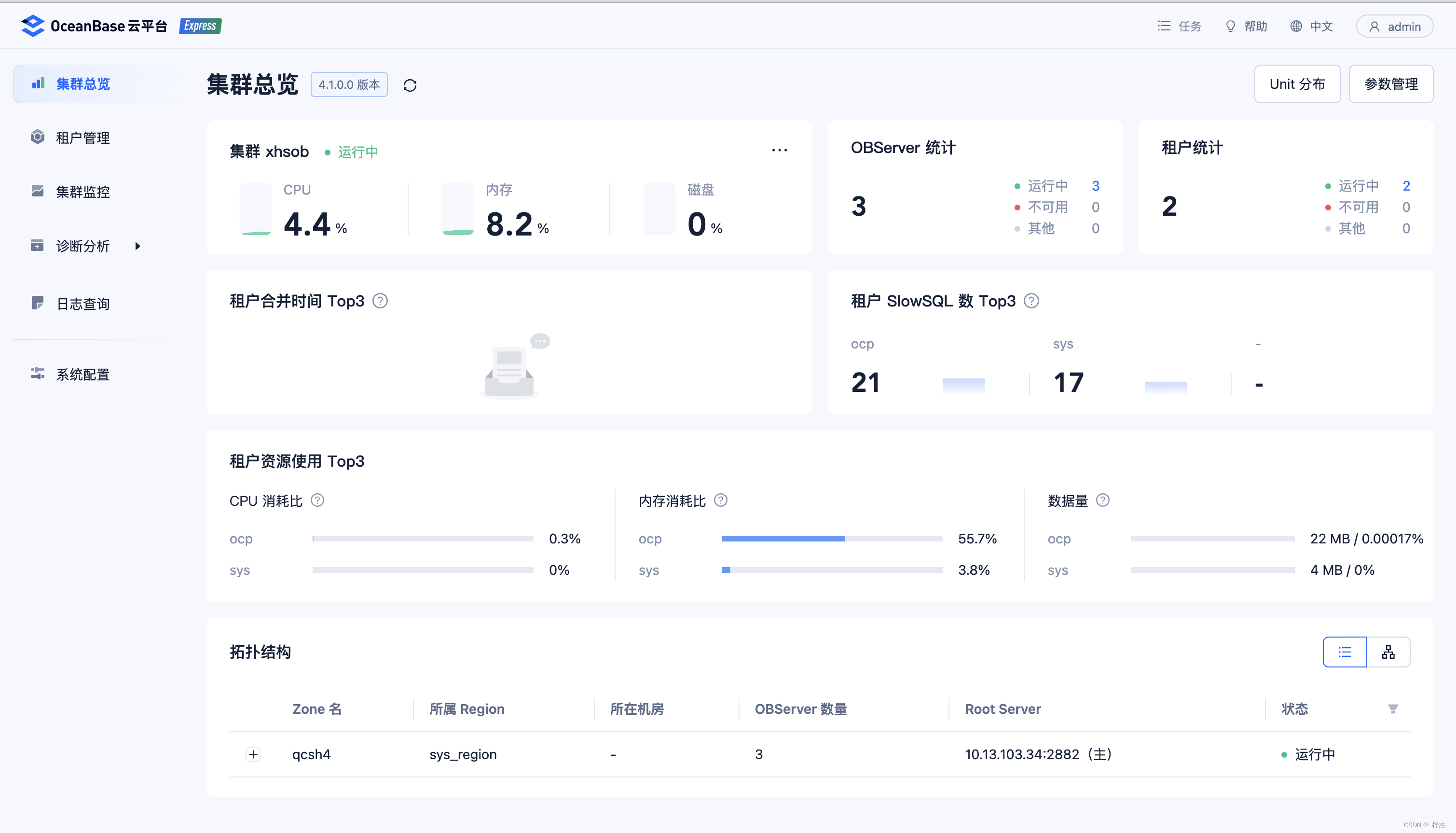This screenshot has width=1456, height=833.
Task: Switch topology to tree graph view
Action: [1388, 652]
